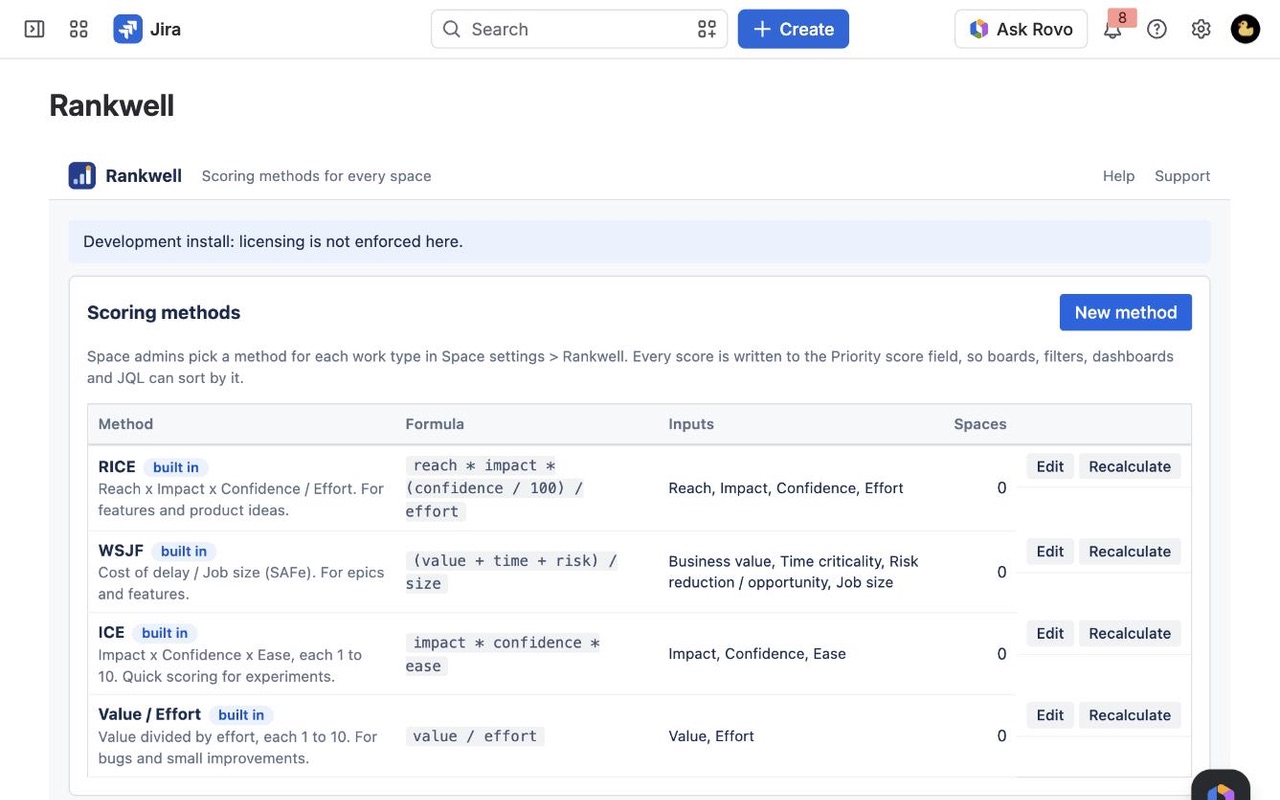Recalculate the ICE method scores
The image size is (1280, 800).
1130,633
